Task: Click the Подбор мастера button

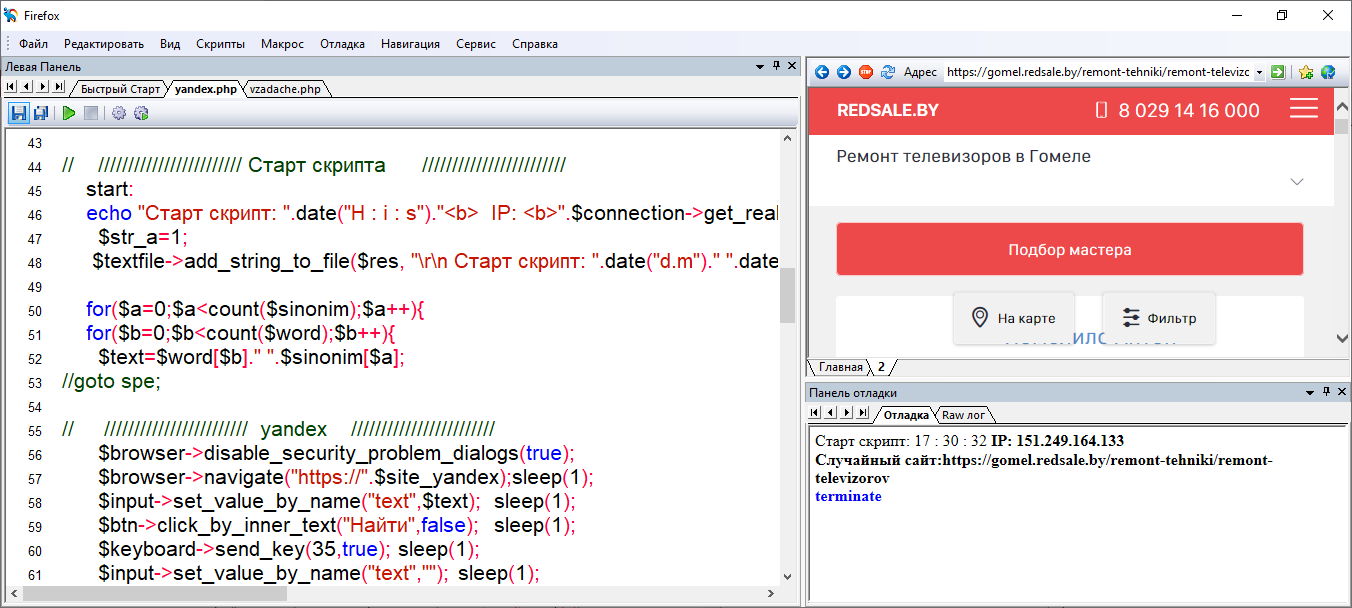Action: pos(1069,249)
